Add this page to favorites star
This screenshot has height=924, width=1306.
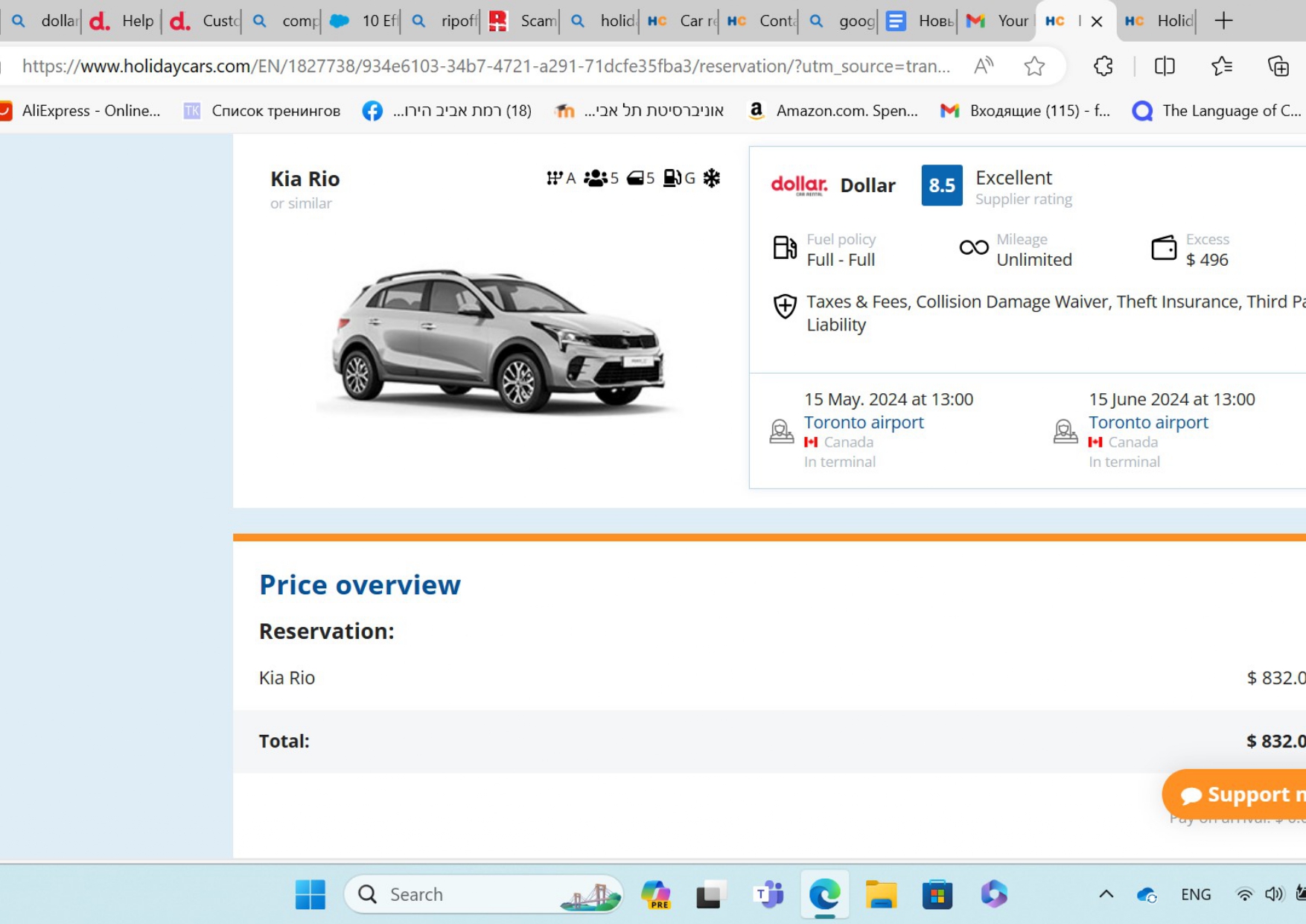point(1034,66)
